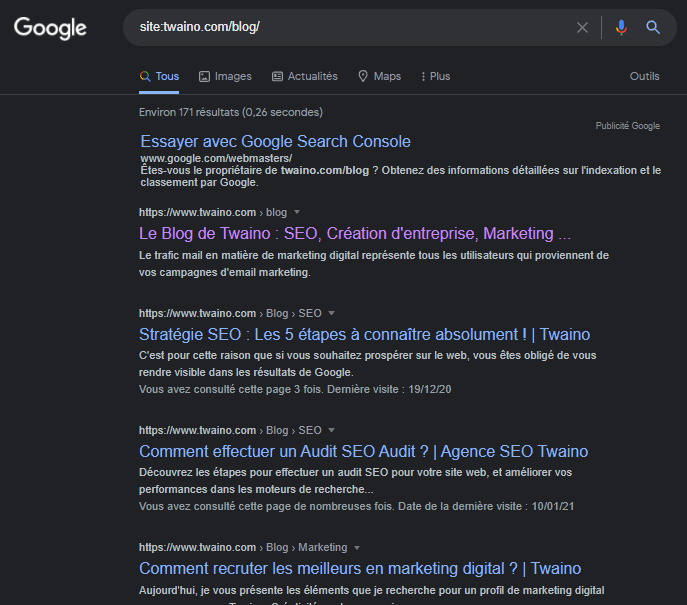Click www.google.com/webmasters/ URL text
The width and height of the screenshot is (687, 605).
[216, 158]
